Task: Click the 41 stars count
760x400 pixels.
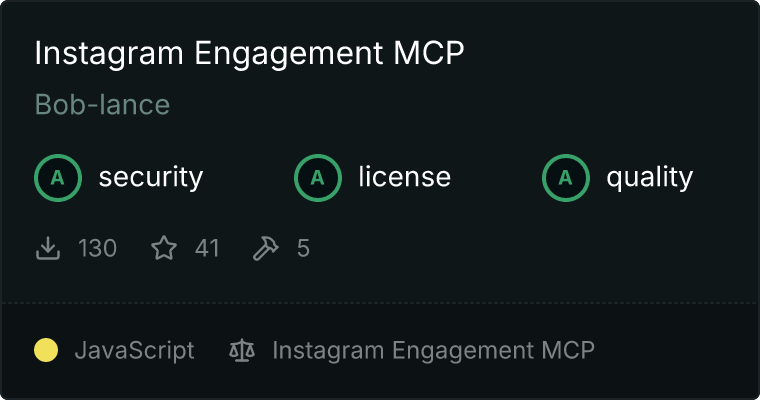Action: pos(207,248)
